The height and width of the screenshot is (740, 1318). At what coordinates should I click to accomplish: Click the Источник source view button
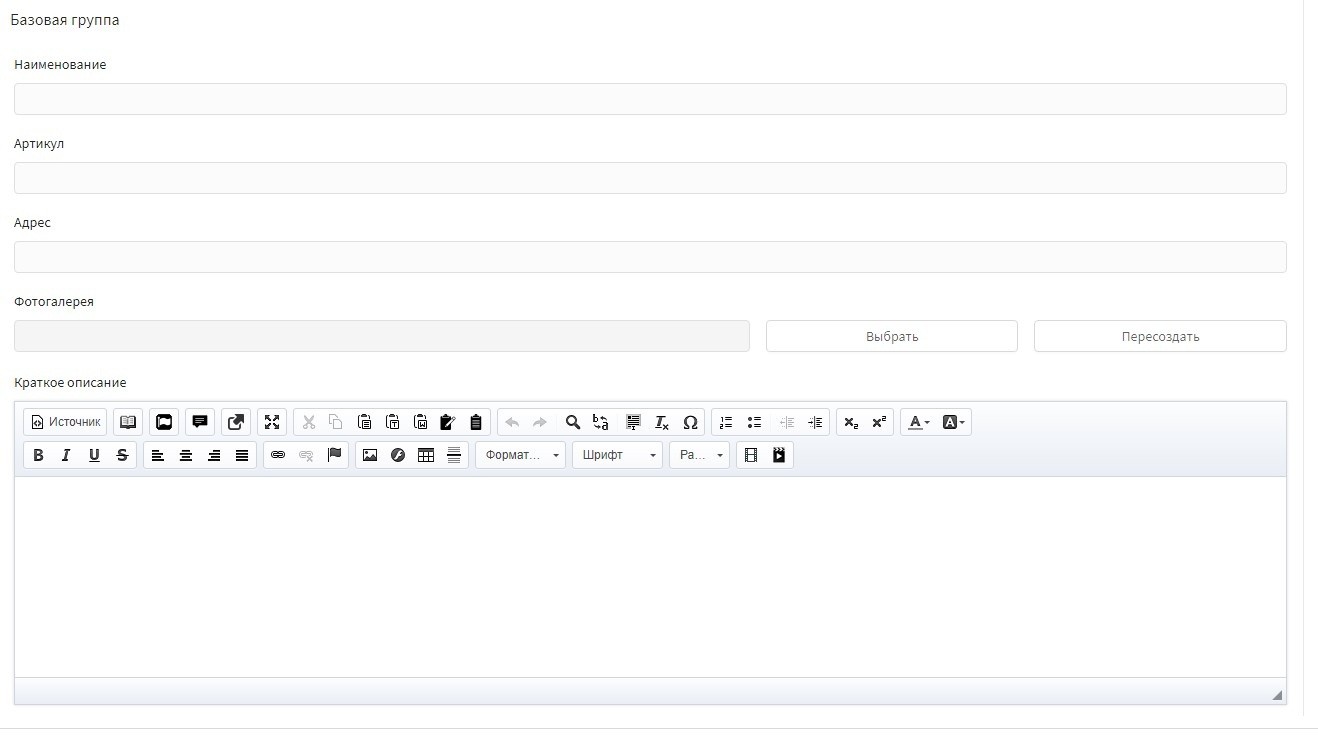click(65, 422)
